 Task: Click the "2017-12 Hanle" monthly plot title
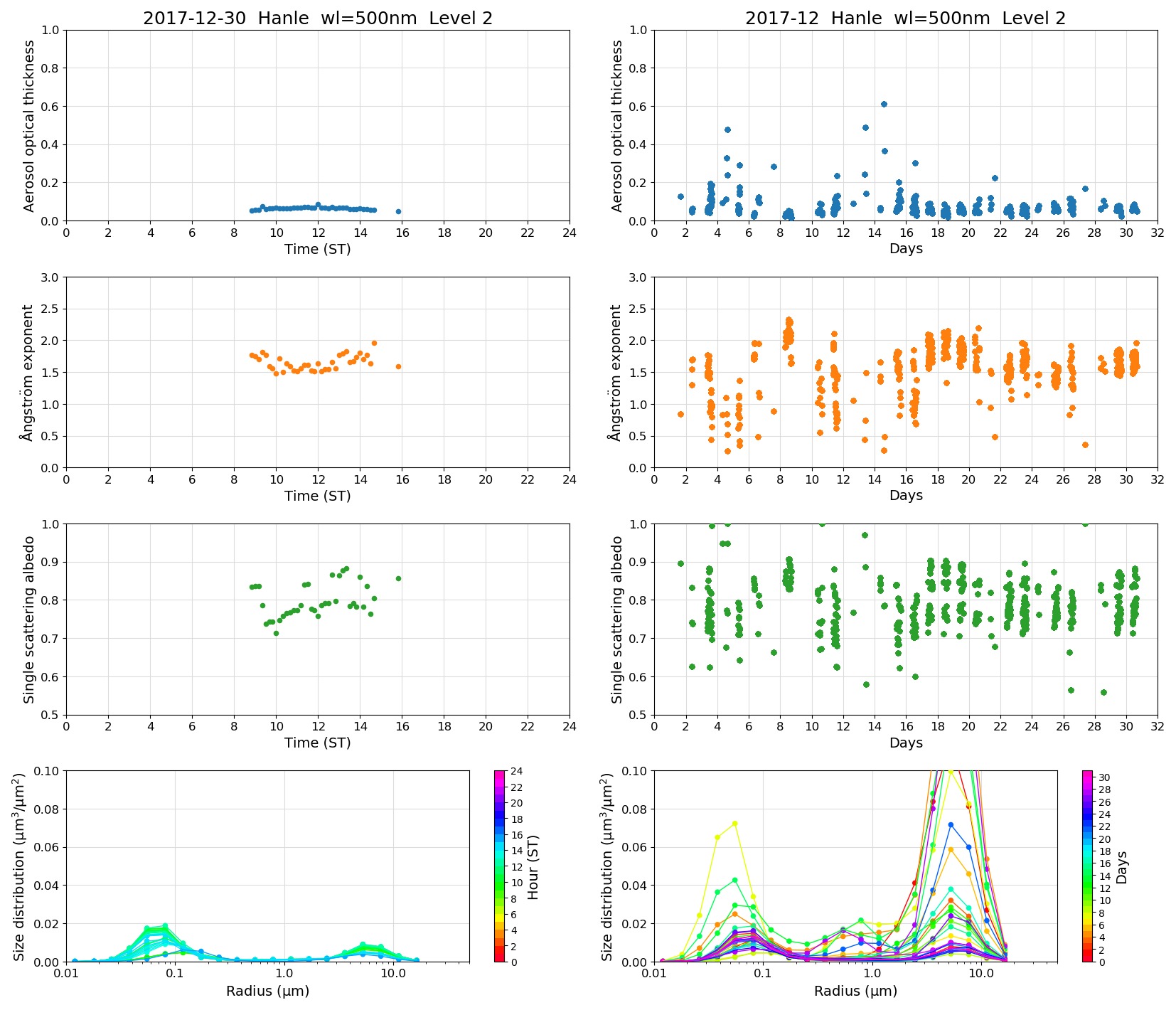coord(905,18)
